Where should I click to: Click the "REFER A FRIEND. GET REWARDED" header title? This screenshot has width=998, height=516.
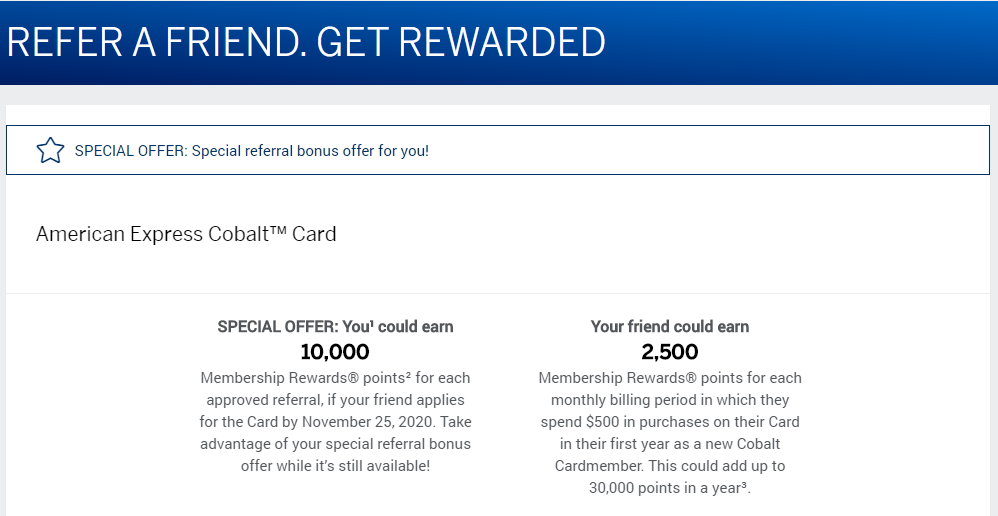[306, 42]
